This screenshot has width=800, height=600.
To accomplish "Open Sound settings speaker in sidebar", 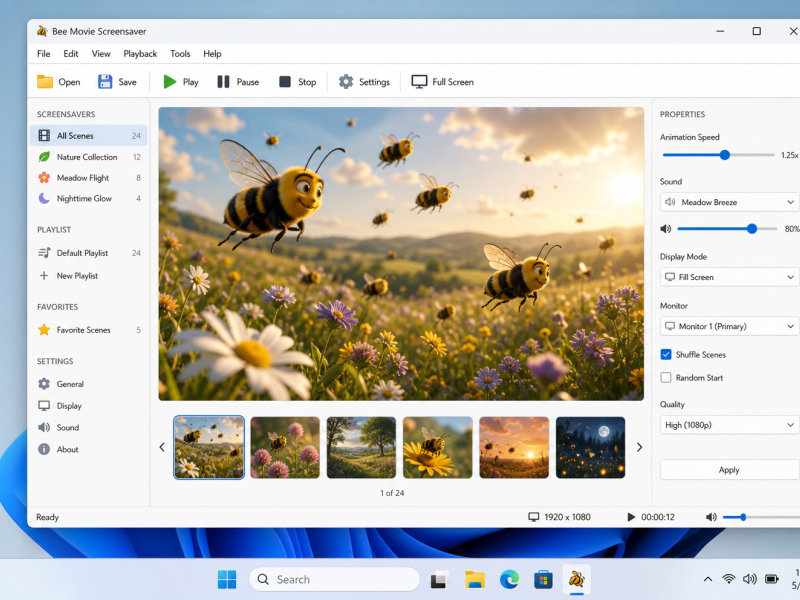I will point(44,428).
